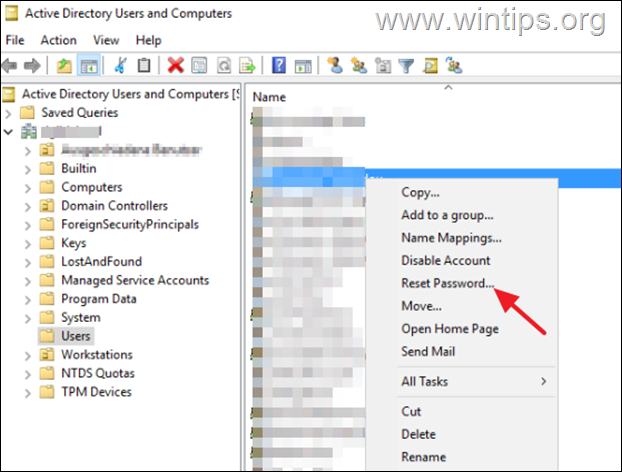The width and height of the screenshot is (622, 472).
Task: Open the blue Help question mark icon
Action: tap(279, 65)
